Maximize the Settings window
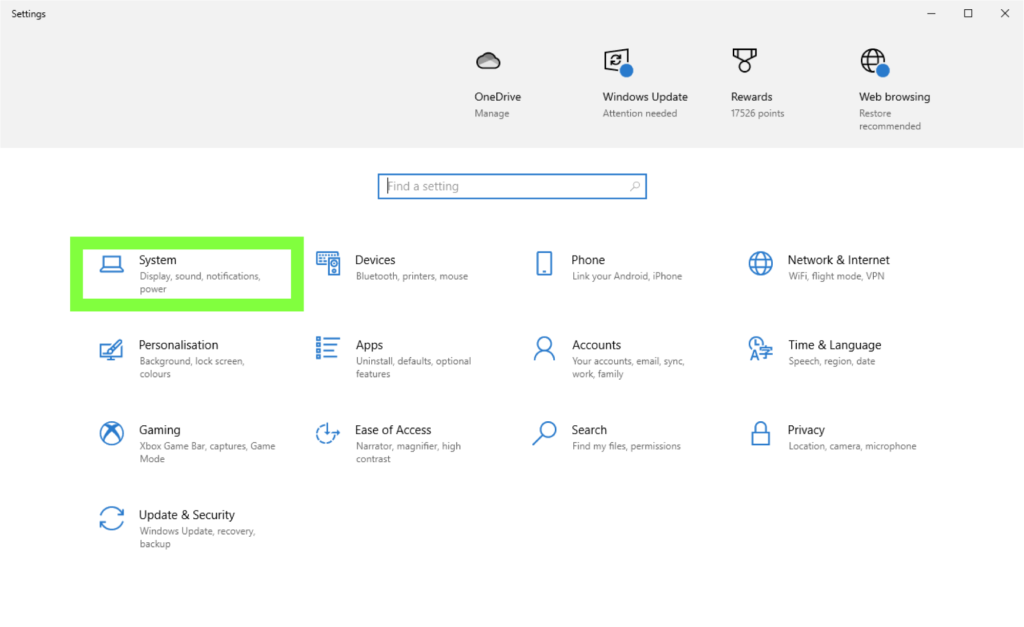 pyautogui.click(x=968, y=14)
